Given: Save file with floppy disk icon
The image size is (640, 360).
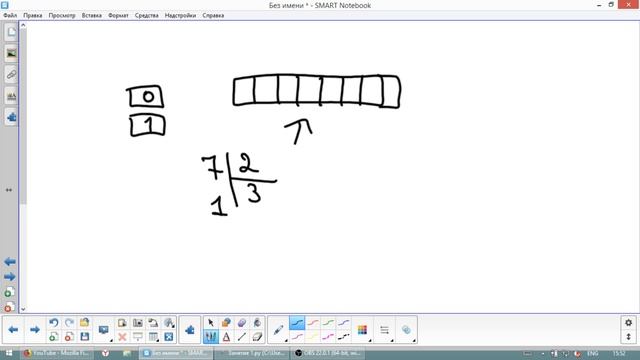Looking at the screenshot, I should click(x=84, y=337).
